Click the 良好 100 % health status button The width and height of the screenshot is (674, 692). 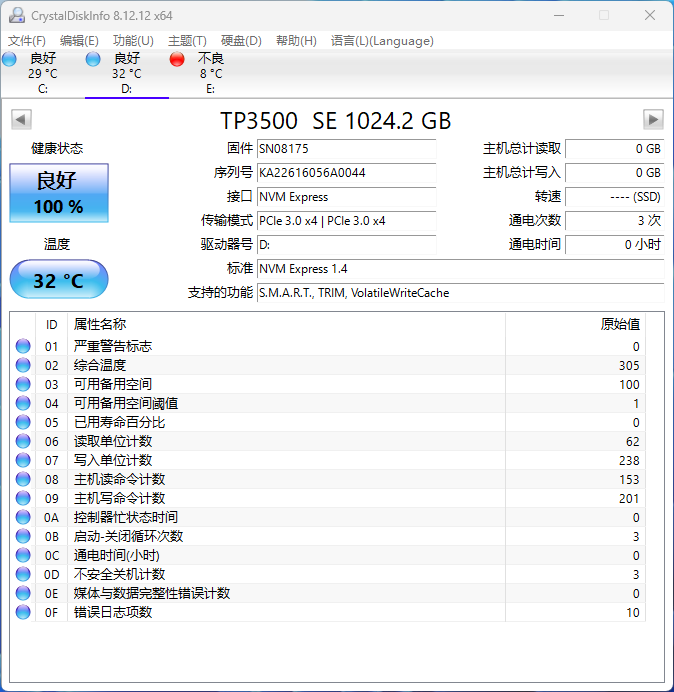click(59, 193)
